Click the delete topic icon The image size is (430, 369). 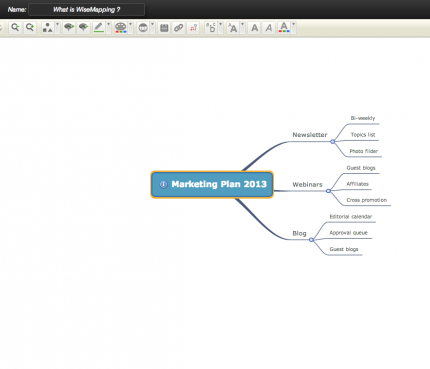pyautogui.click(x=83, y=28)
